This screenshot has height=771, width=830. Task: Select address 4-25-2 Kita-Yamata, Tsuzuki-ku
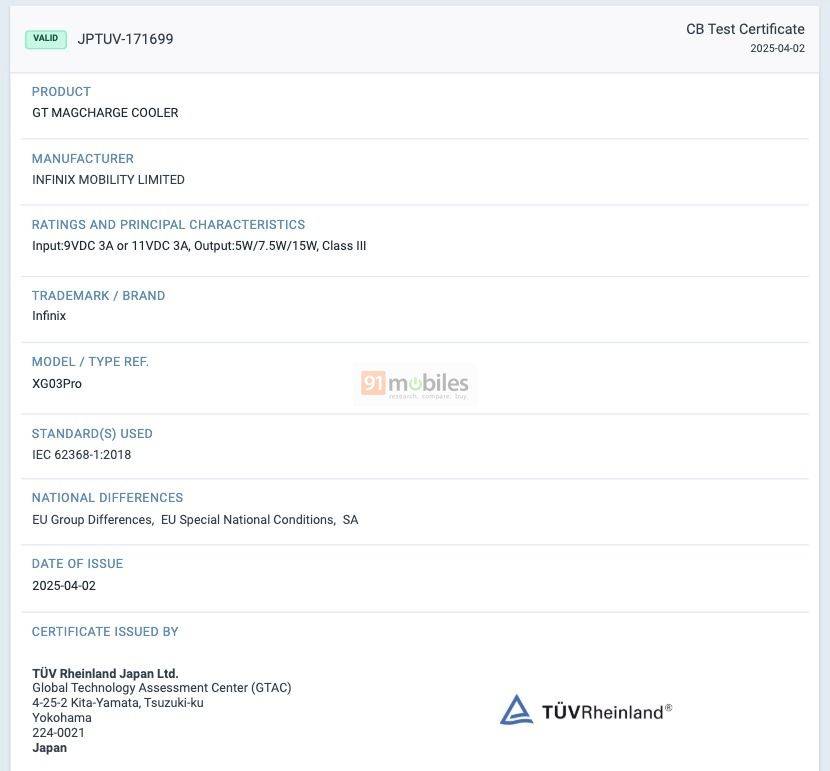point(118,703)
